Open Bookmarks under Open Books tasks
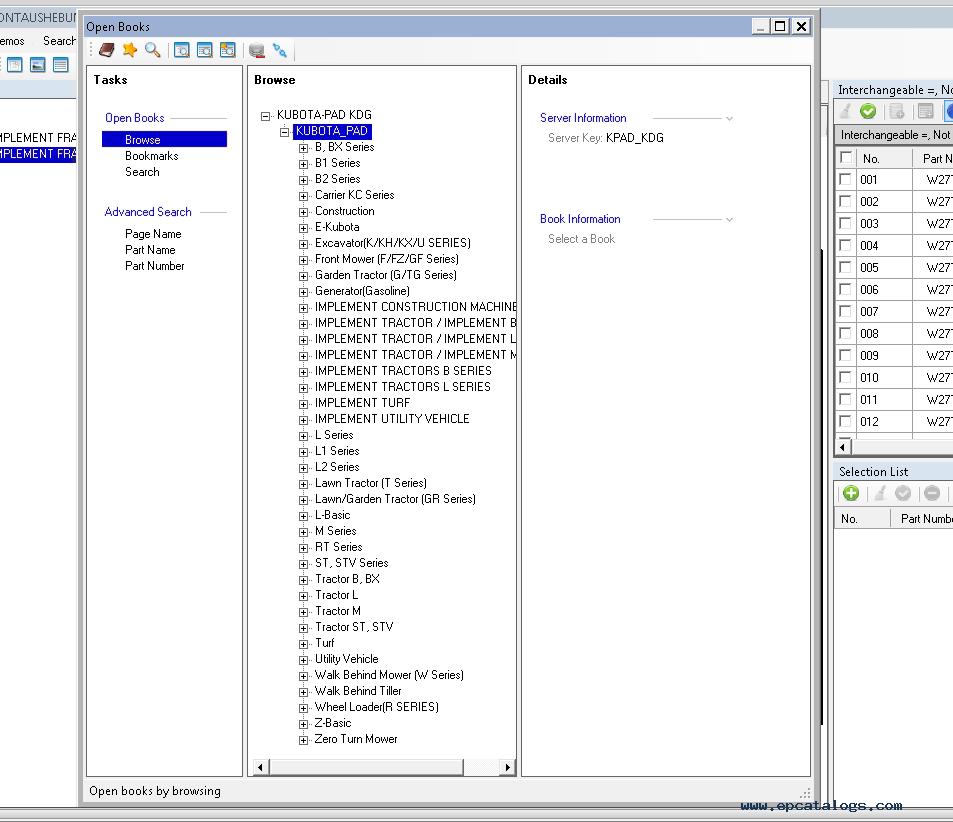Screen dimensions: 953x822 pos(152,156)
